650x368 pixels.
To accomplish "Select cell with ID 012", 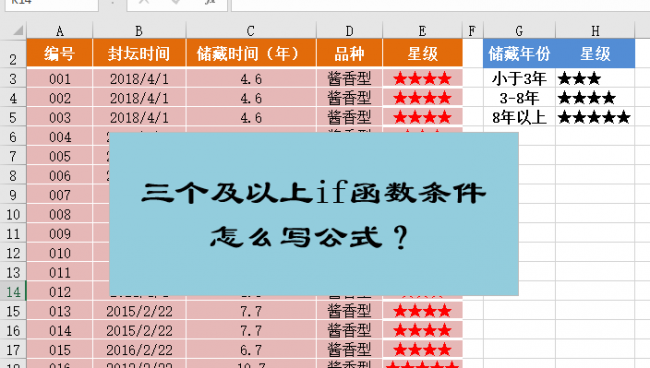I will pyautogui.click(x=60, y=292).
